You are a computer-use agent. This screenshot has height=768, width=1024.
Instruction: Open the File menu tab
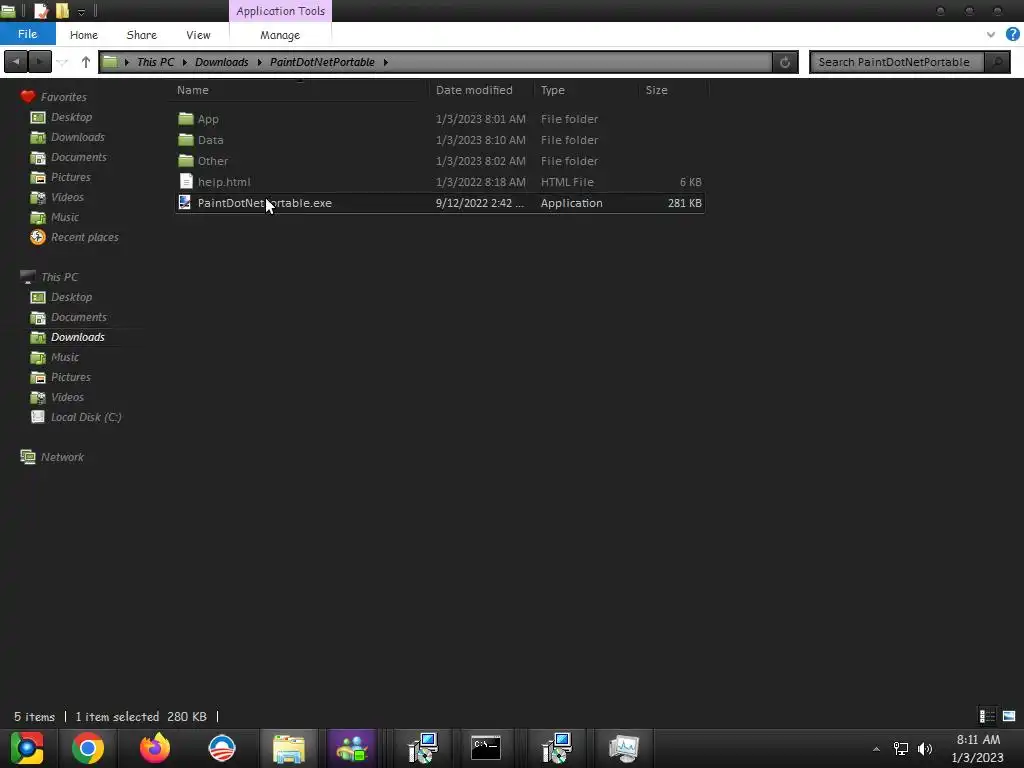coord(27,34)
